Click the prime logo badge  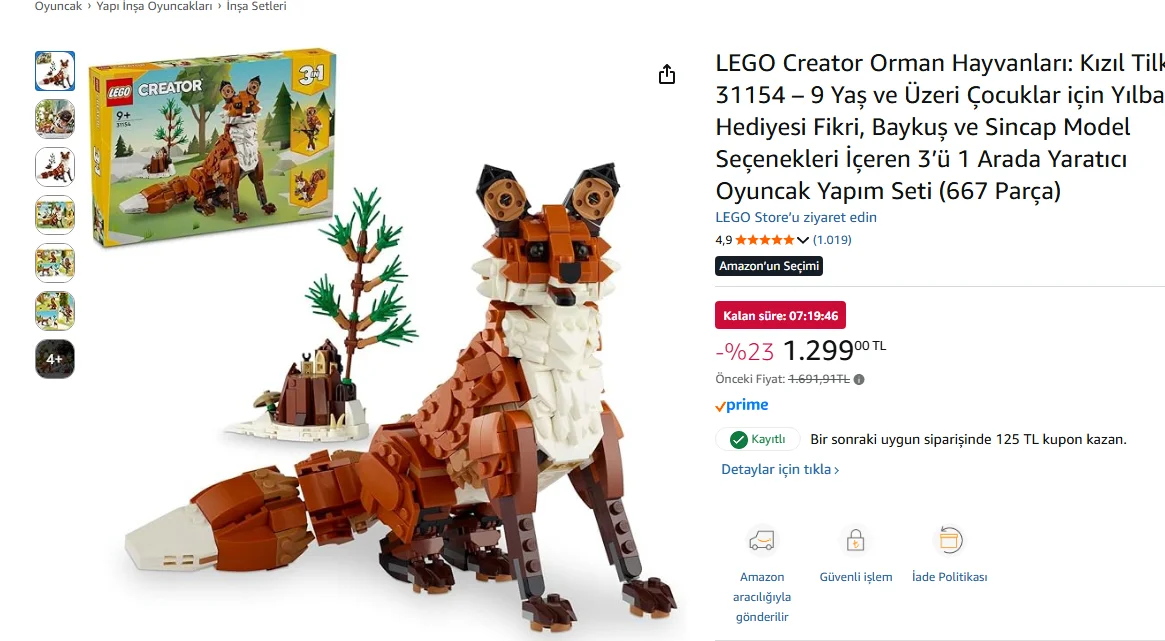[741, 405]
